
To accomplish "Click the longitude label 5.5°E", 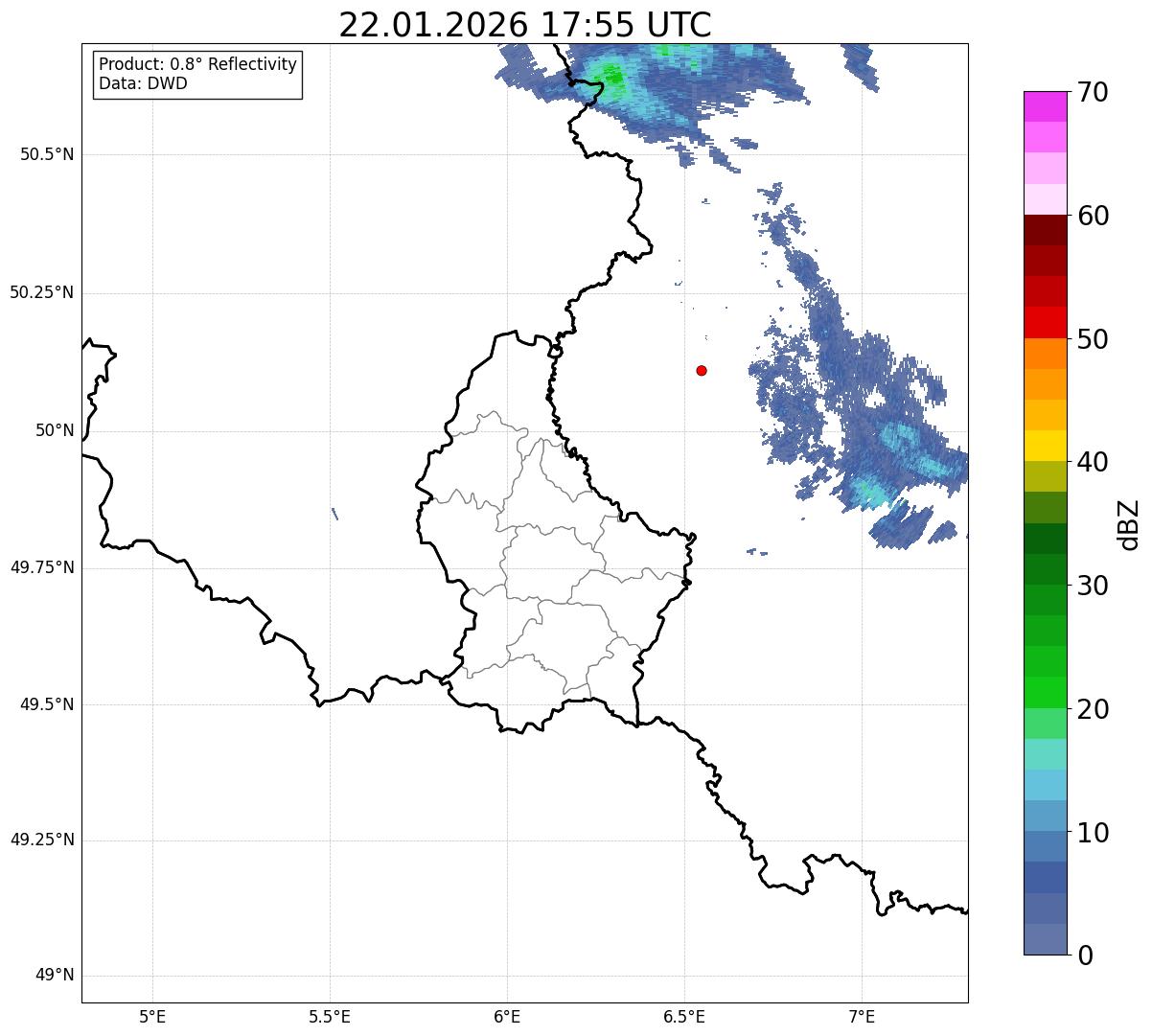I will click(330, 1016).
